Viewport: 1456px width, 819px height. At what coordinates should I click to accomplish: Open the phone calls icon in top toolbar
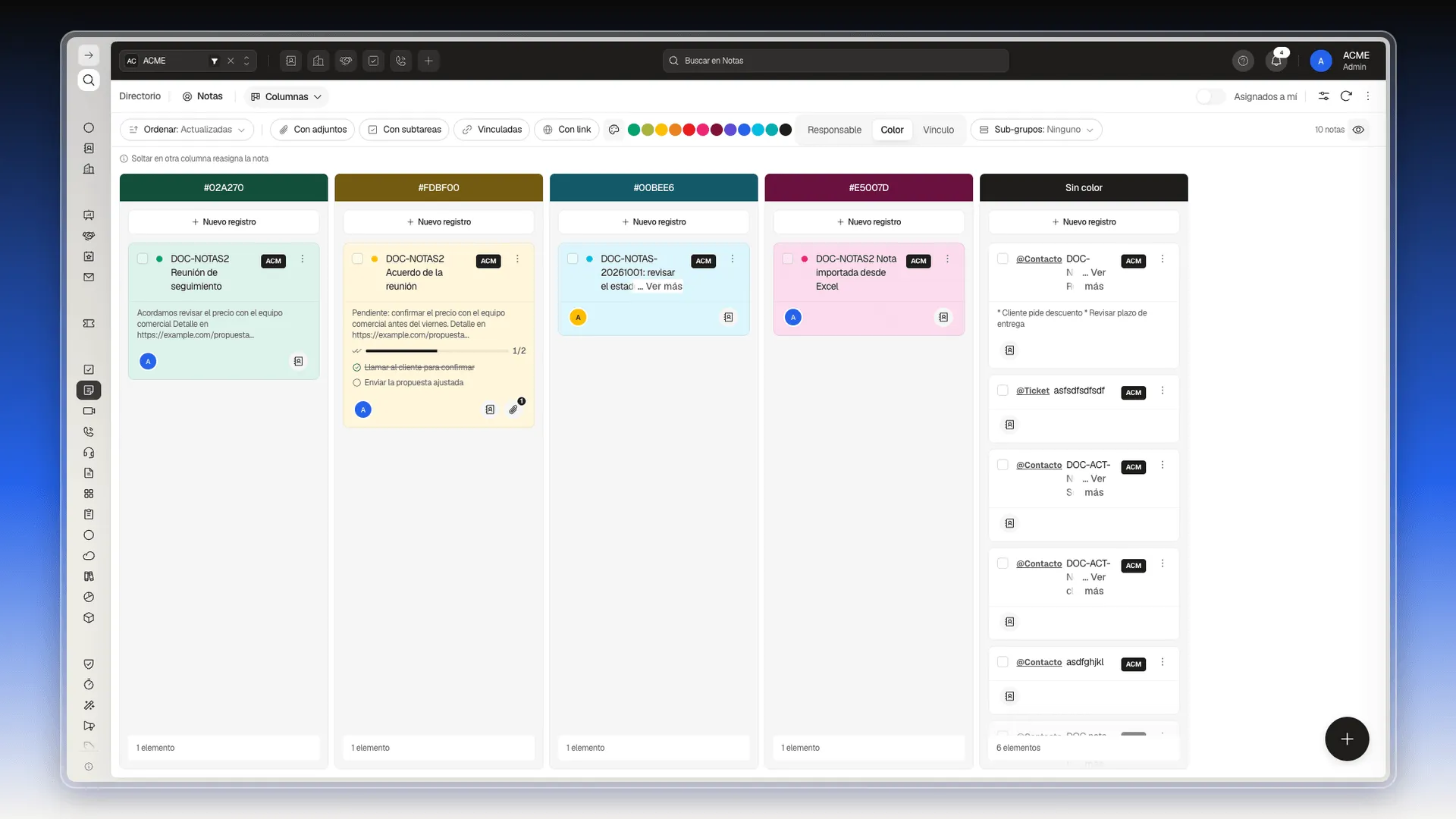(401, 61)
